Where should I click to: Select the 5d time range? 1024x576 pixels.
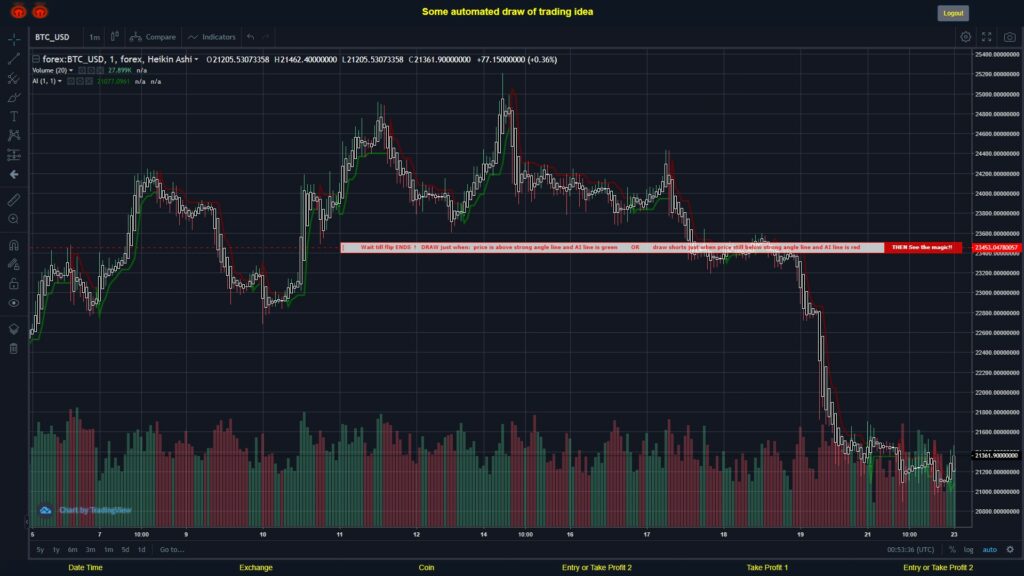click(125, 550)
